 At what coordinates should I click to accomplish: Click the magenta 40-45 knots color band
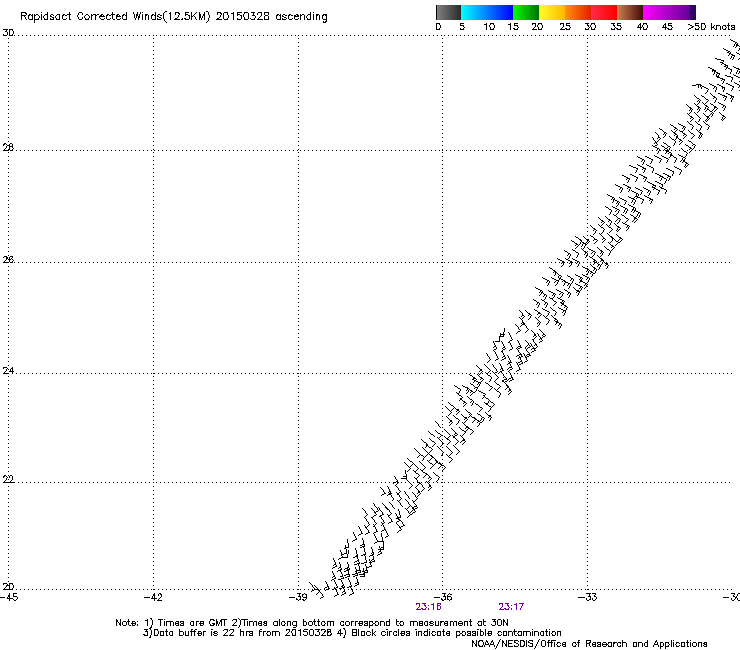(x=656, y=13)
